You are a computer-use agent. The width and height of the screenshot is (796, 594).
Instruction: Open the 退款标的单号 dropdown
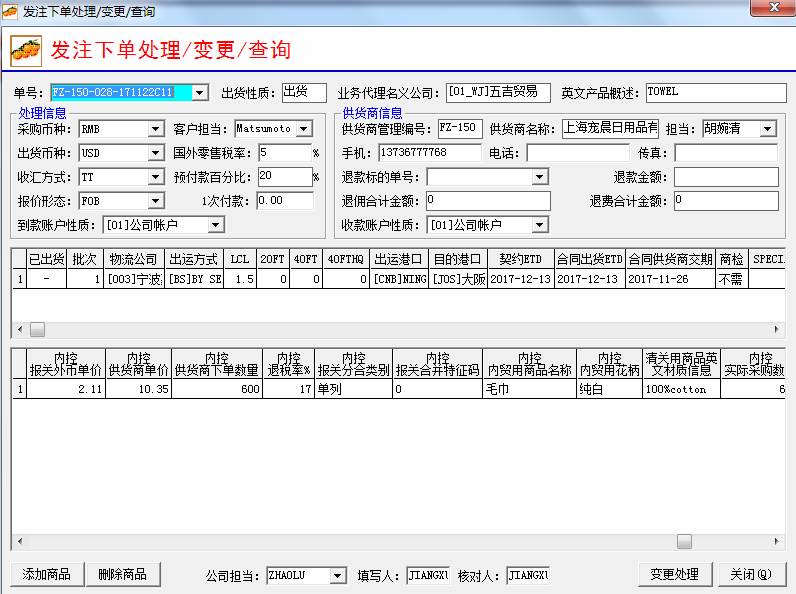[540, 177]
